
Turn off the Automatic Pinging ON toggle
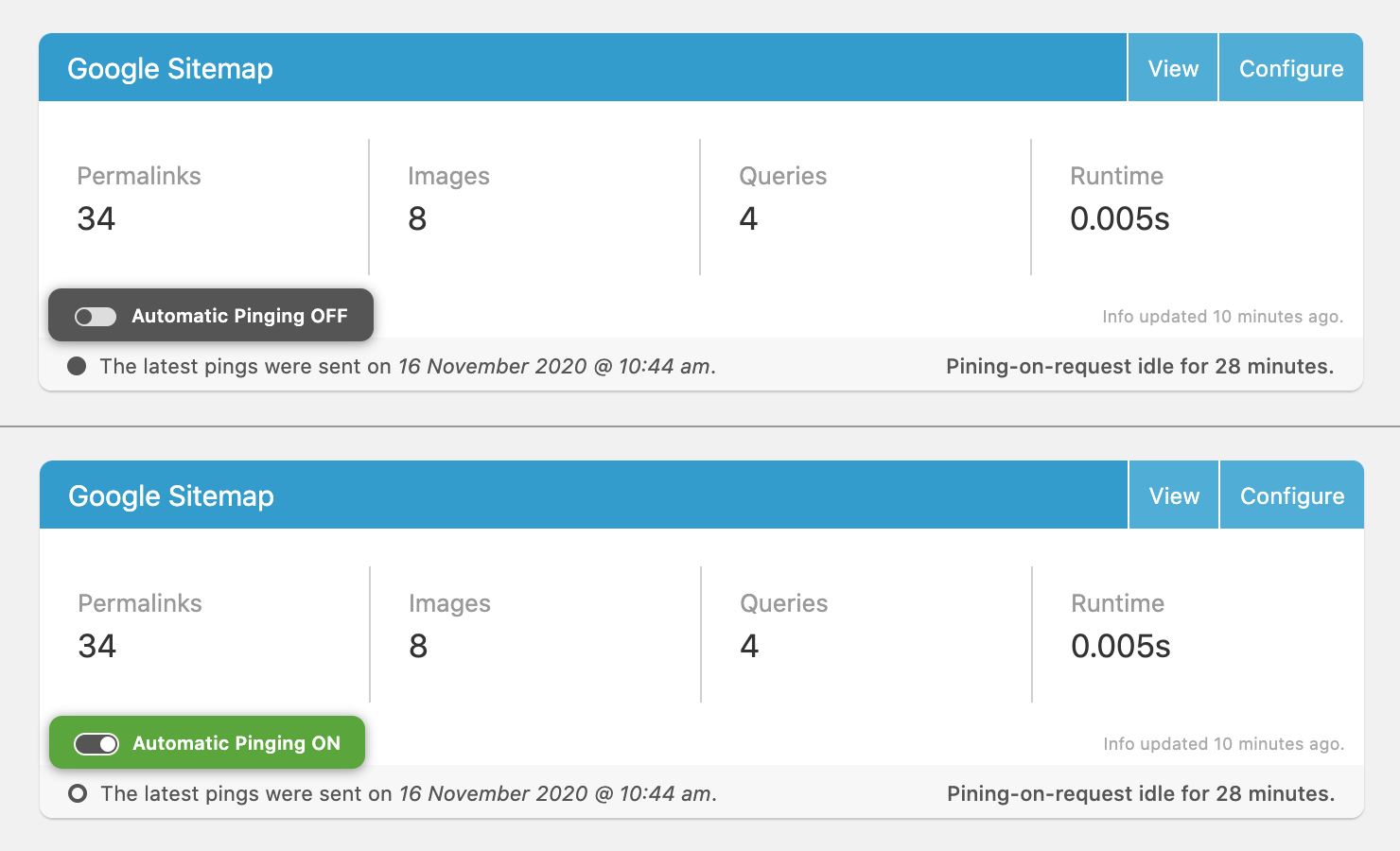coord(96,743)
